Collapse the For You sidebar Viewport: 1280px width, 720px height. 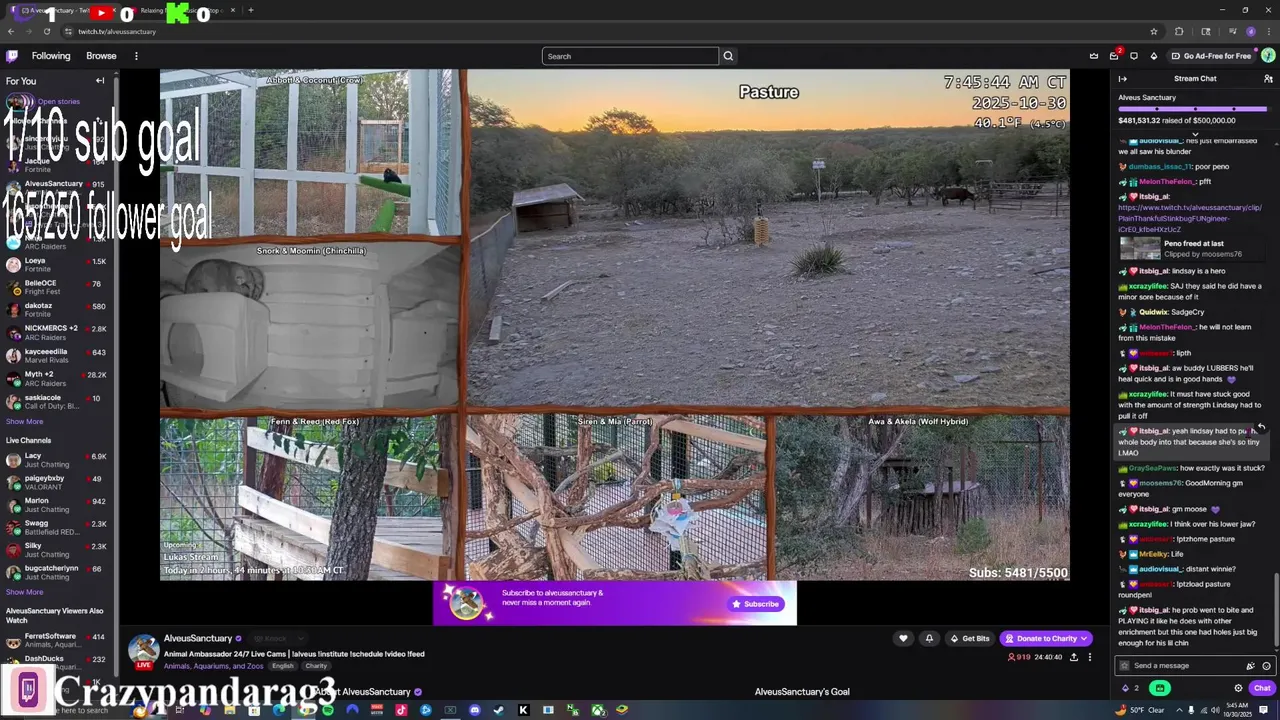100,81
